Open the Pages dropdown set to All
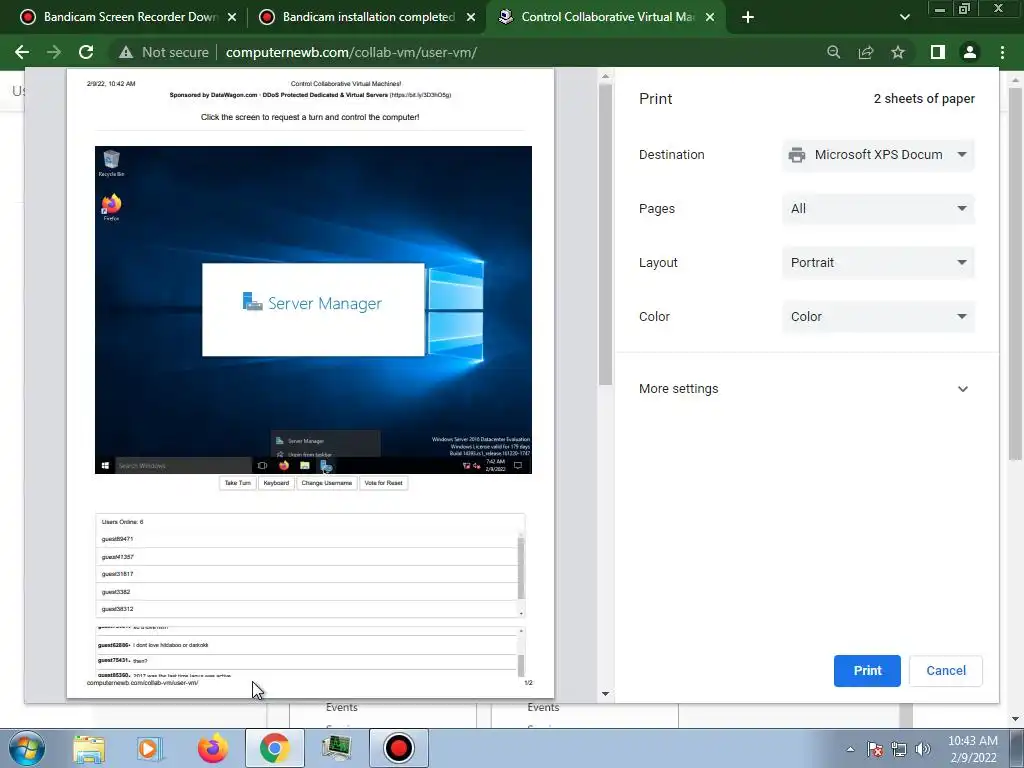Image resolution: width=1024 pixels, height=768 pixels. coord(878,209)
